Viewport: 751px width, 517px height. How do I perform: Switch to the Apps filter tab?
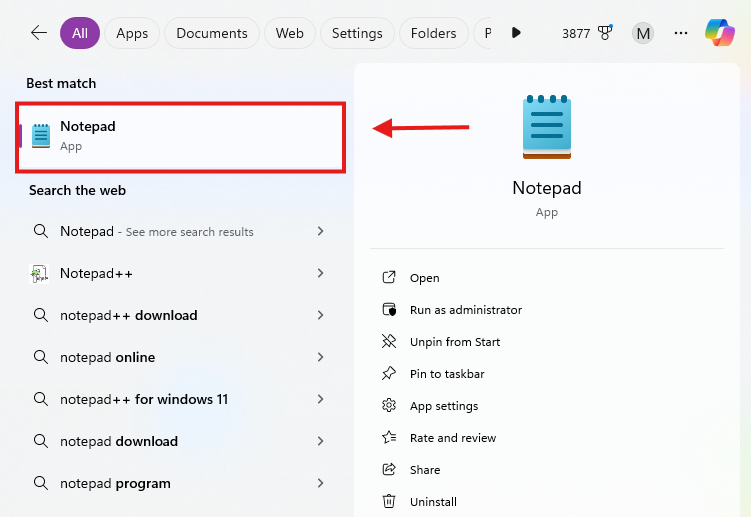click(132, 33)
